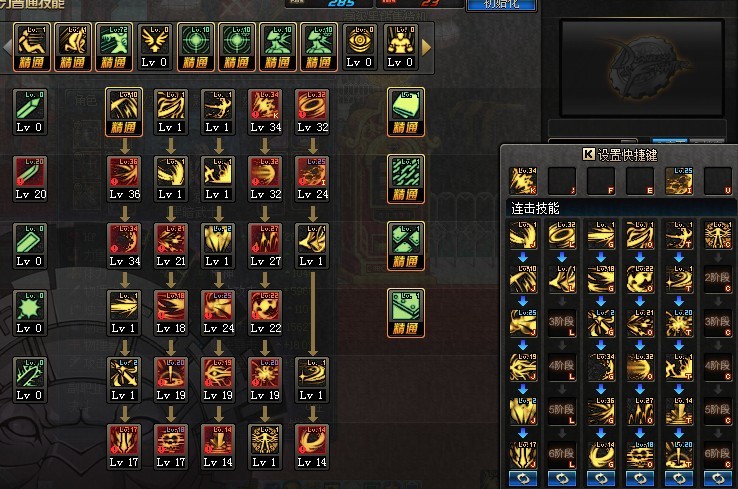Click the I hotkey slot with Lv 25 skill

point(679,181)
